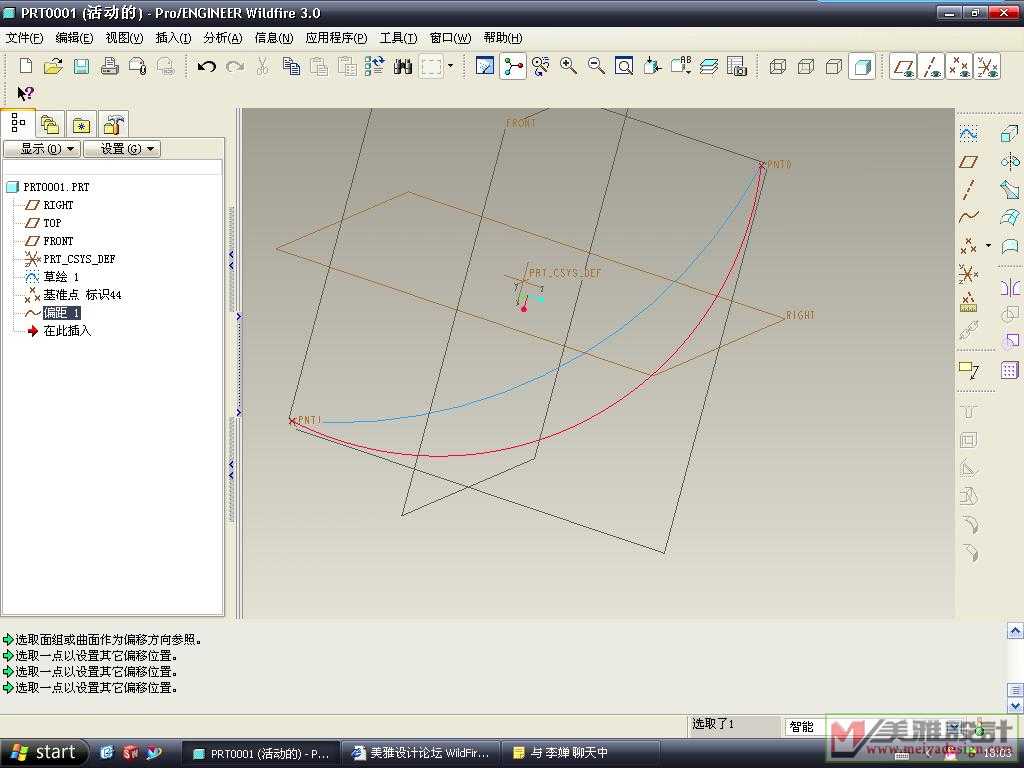Select the Revolve tool
The image size is (1024, 768).
coord(1010,161)
